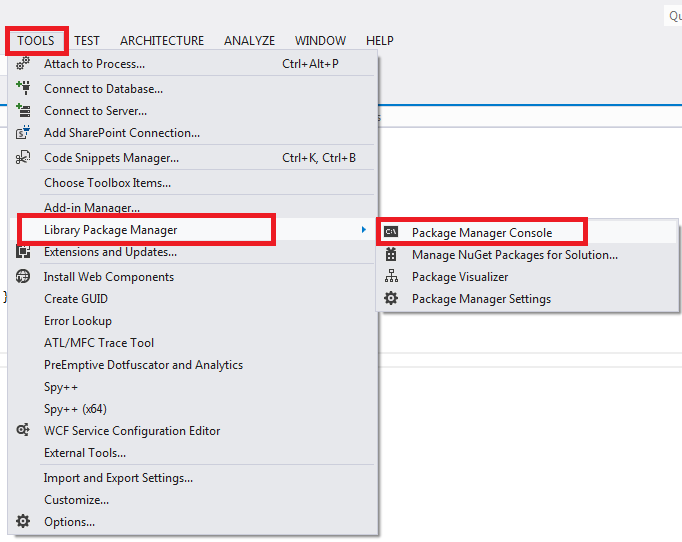Click the Connect to Server icon

pos(23,110)
